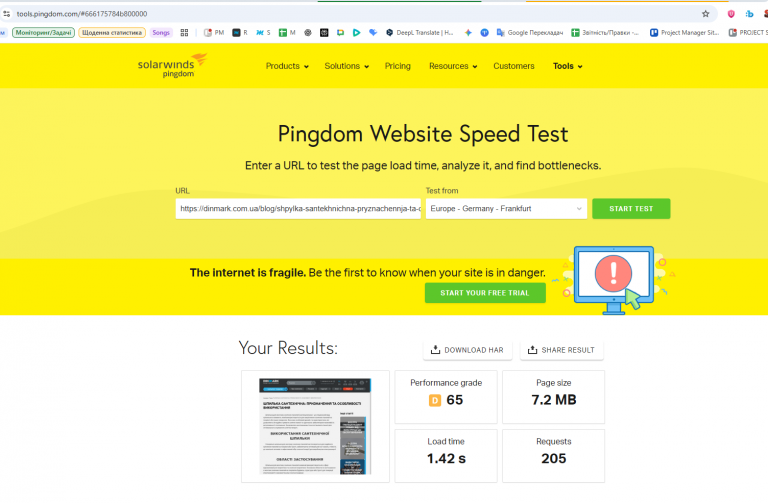The height and width of the screenshot is (503, 768).
Task: Open the blue round T bookmark icon
Action: (x=484, y=32)
